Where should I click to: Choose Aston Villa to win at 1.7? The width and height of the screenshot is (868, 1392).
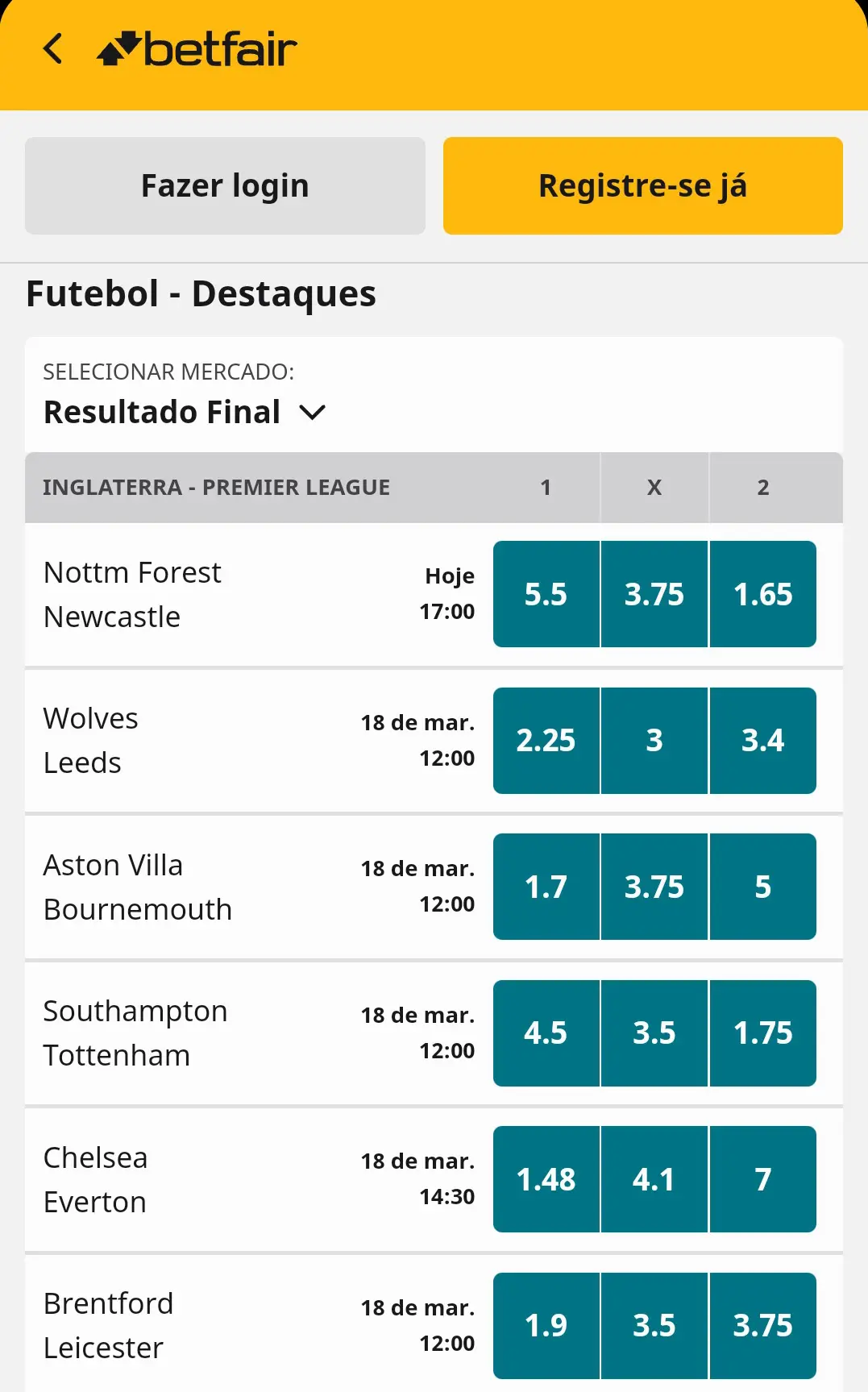coord(546,886)
